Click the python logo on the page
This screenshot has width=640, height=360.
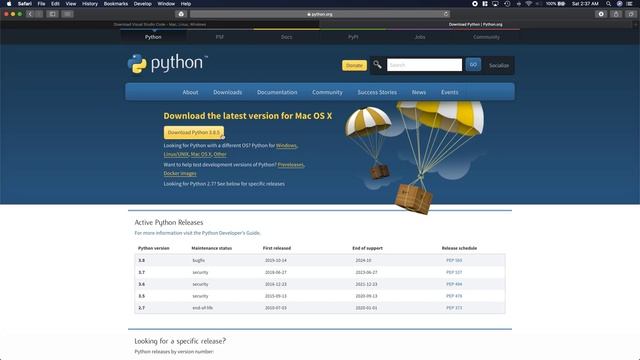[167, 64]
